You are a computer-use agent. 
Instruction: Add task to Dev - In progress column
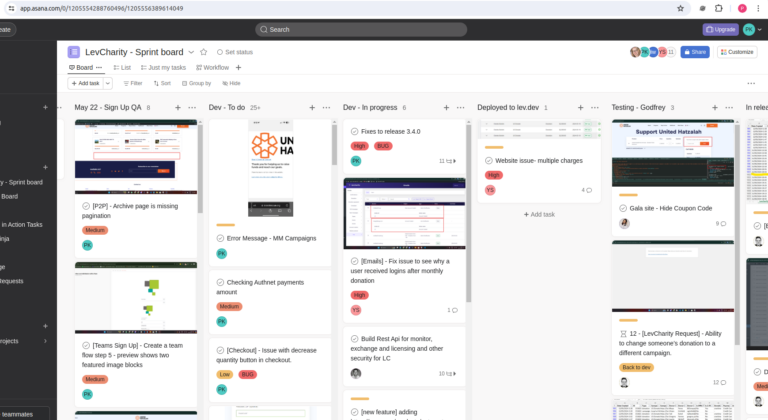pos(446,107)
